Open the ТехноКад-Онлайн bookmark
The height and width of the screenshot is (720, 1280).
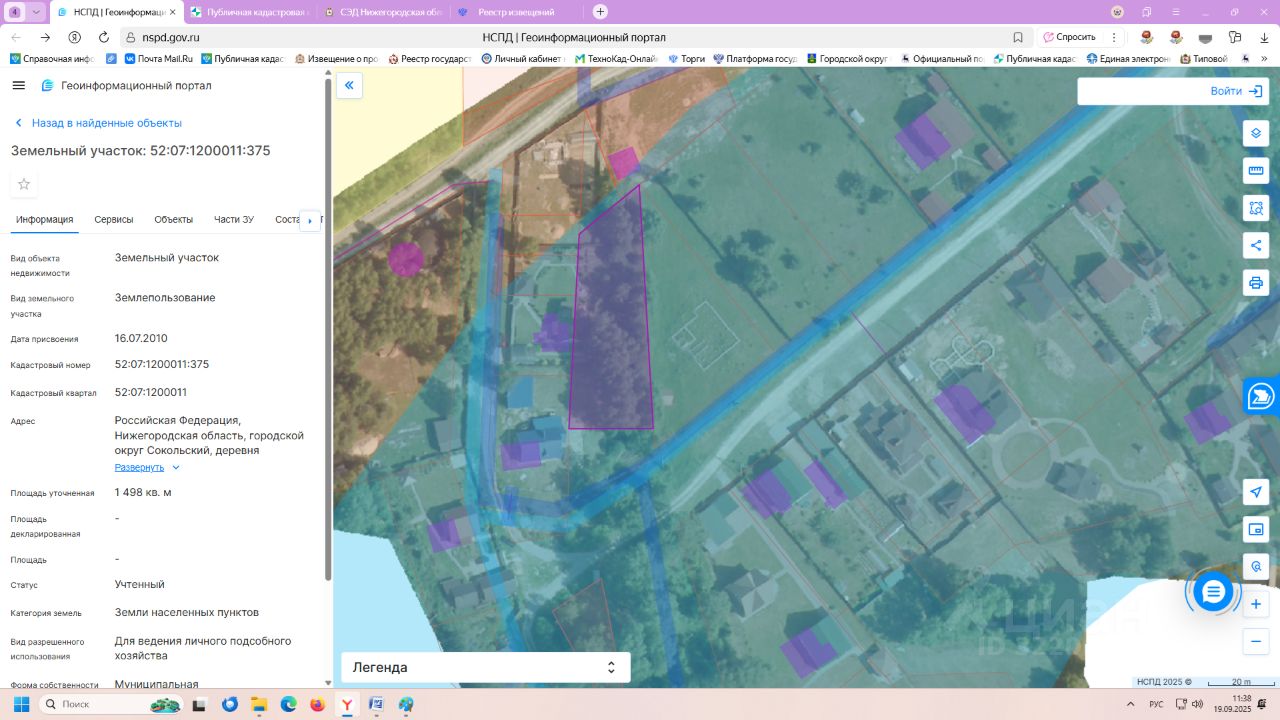[617, 59]
